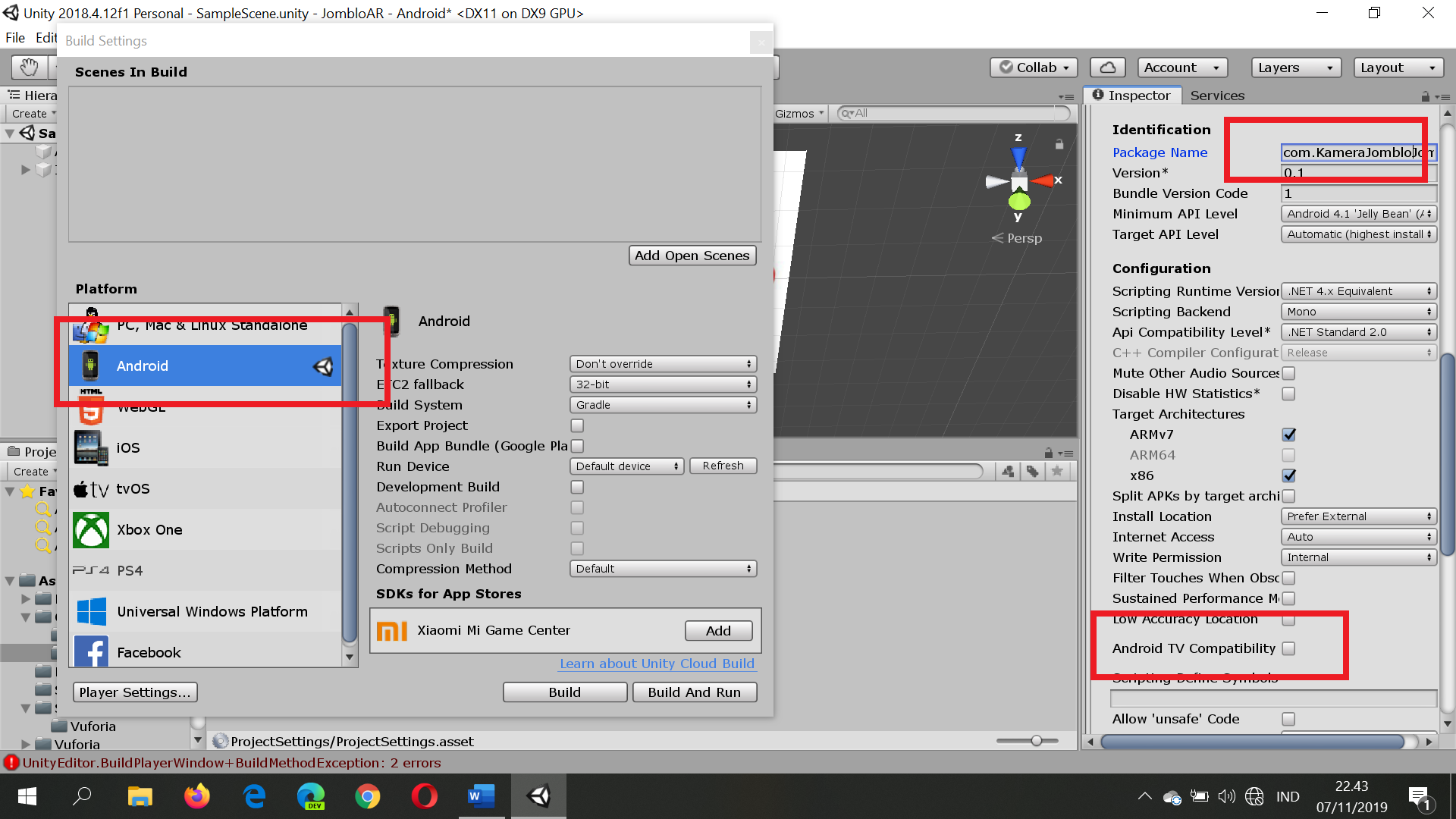The height and width of the screenshot is (819, 1456).
Task: Enable Android TV Compatibility checkbox
Action: pyautogui.click(x=1288, y=648)
